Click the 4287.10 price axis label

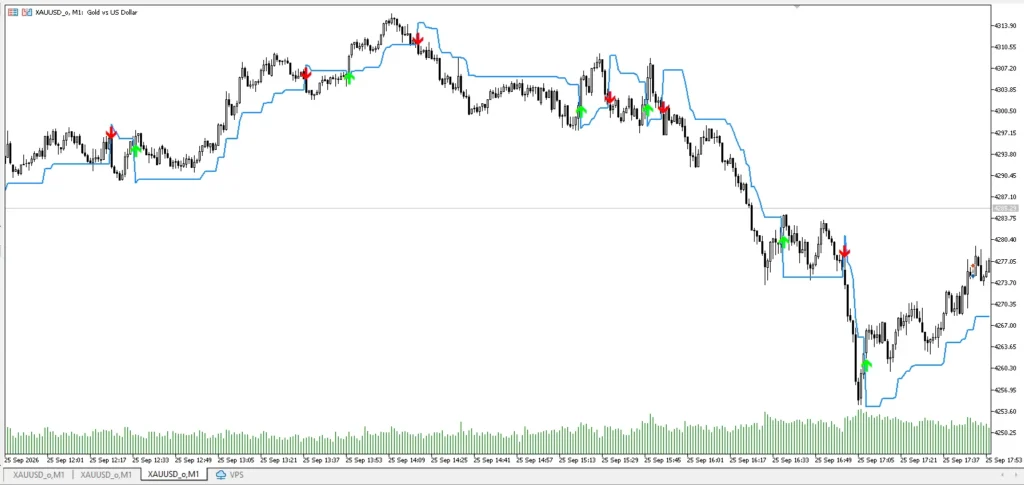[x=1006, y=196]
